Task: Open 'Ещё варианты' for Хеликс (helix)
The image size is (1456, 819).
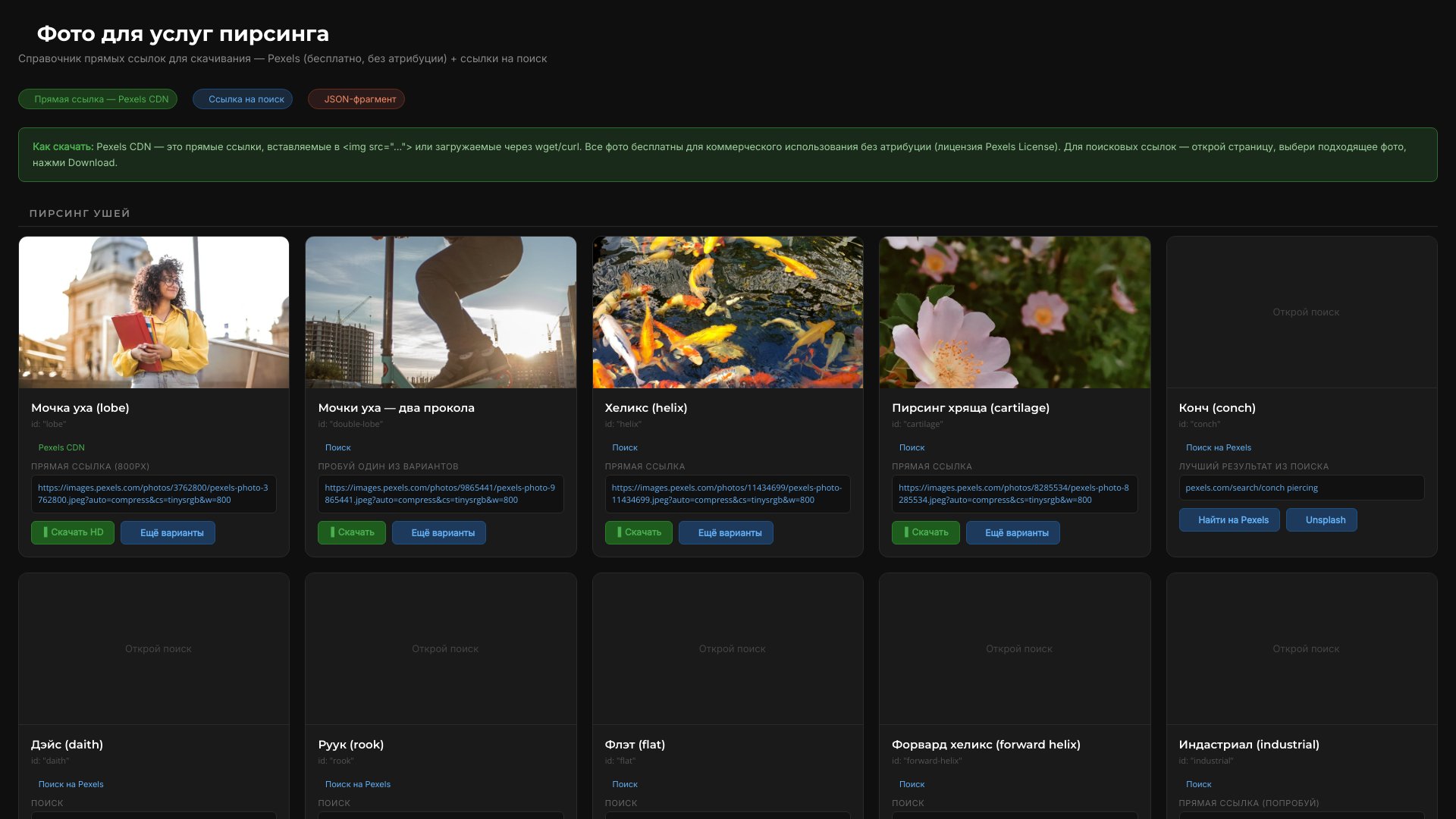Action: click(x=726, y=533)
